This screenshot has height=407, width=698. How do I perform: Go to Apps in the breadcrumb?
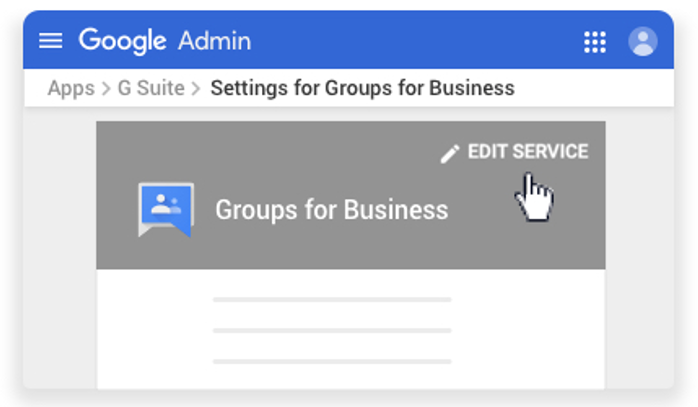click(70, 88)
